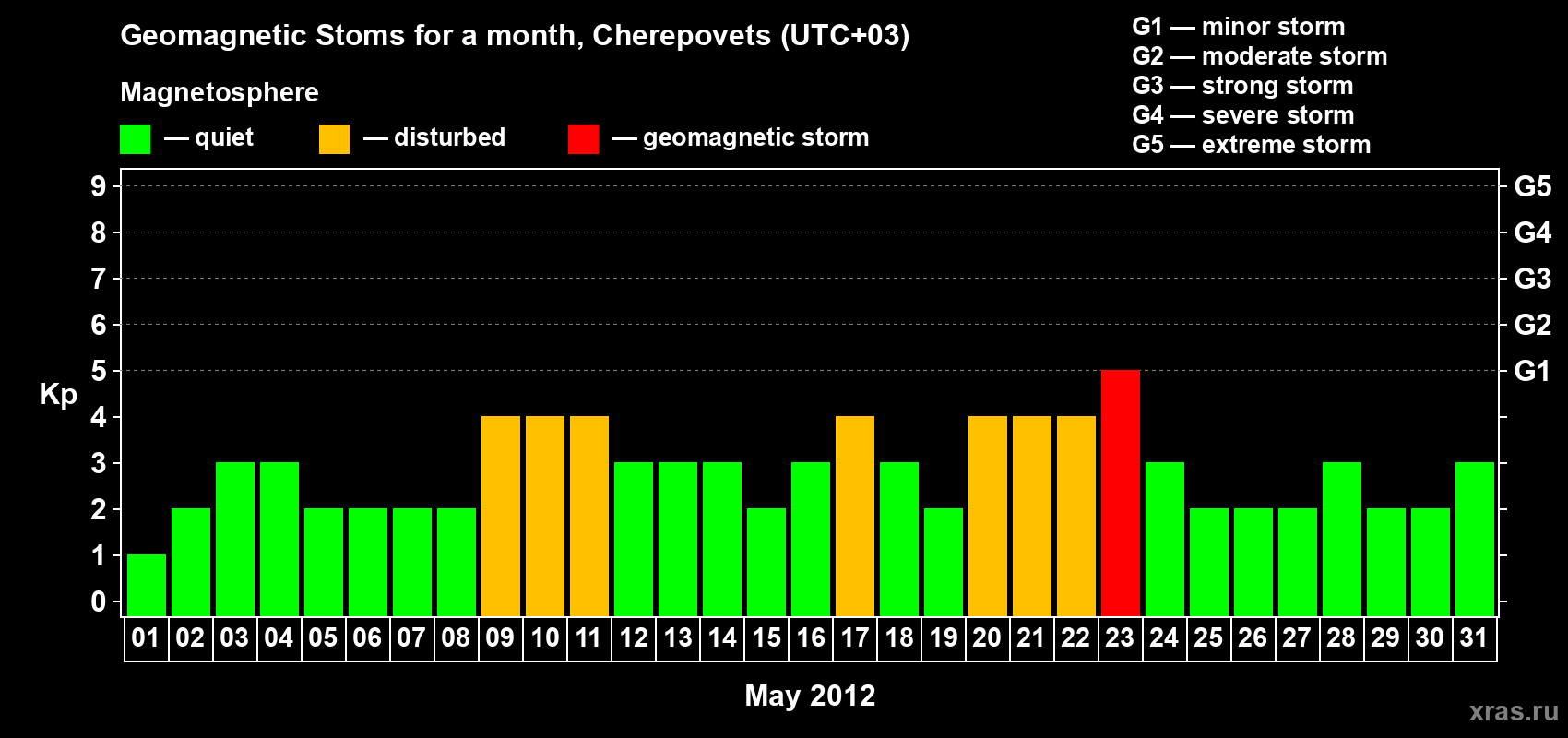Click day label 13 on the axis

coord(678,638)
